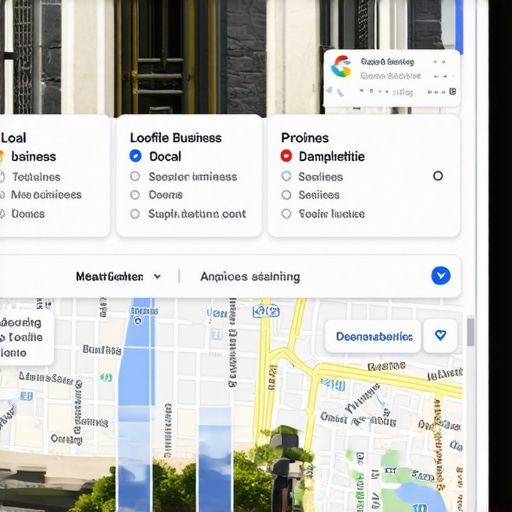Screen dimensions: 512x512
Task: Click the blue heart icon button
Action: [x=440, y=335]
